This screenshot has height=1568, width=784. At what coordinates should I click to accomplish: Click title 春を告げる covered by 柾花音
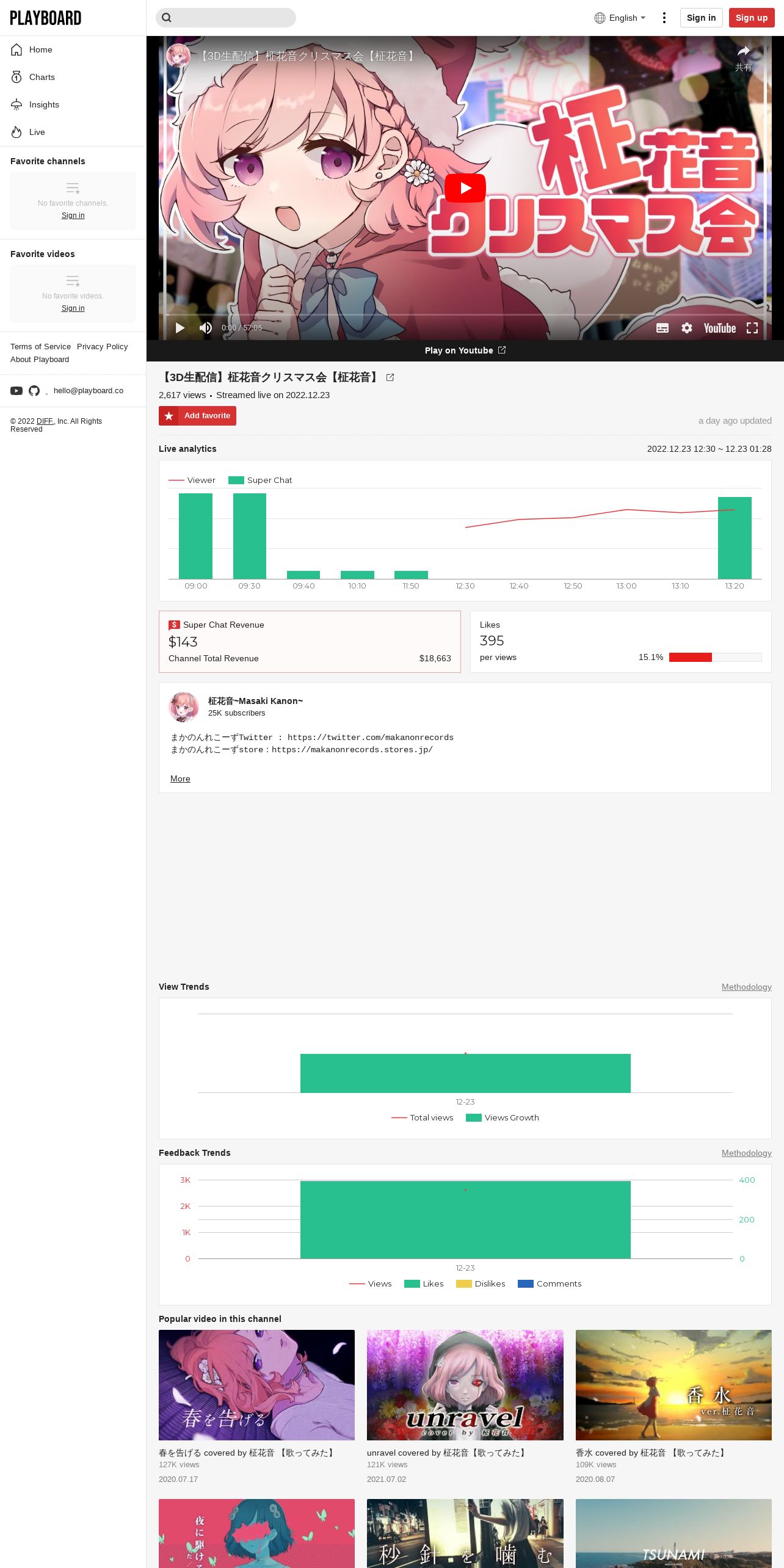pos(248,1453)
